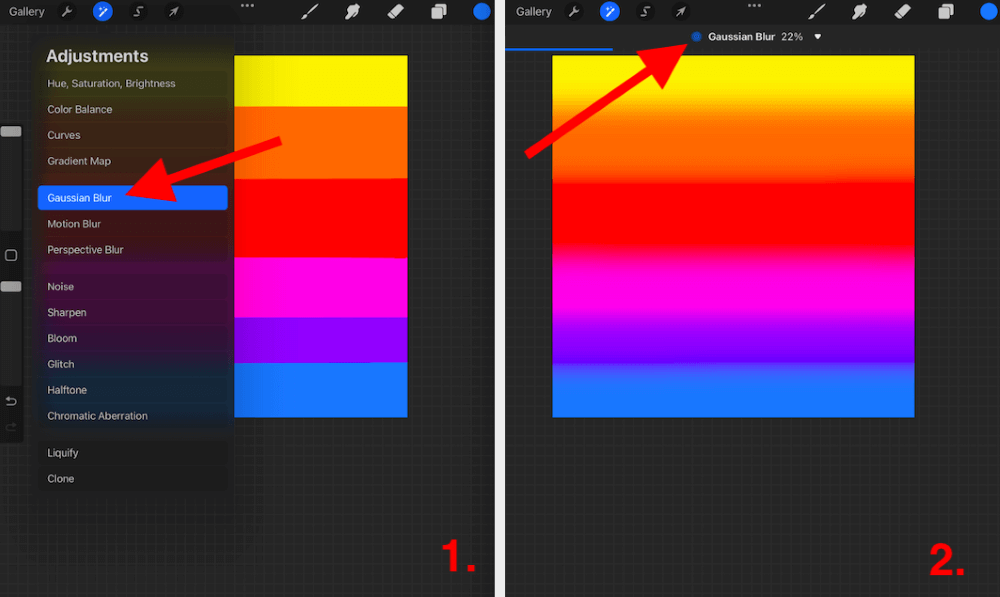Viewport: 1000px width, 597px height.
Task: Select Hue, Saturation, Brightness adjustment
Action: [x=133, y=84]
